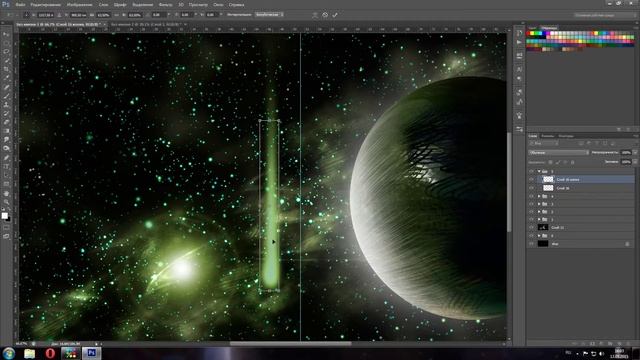Select the Pen tool

(6, 158)
